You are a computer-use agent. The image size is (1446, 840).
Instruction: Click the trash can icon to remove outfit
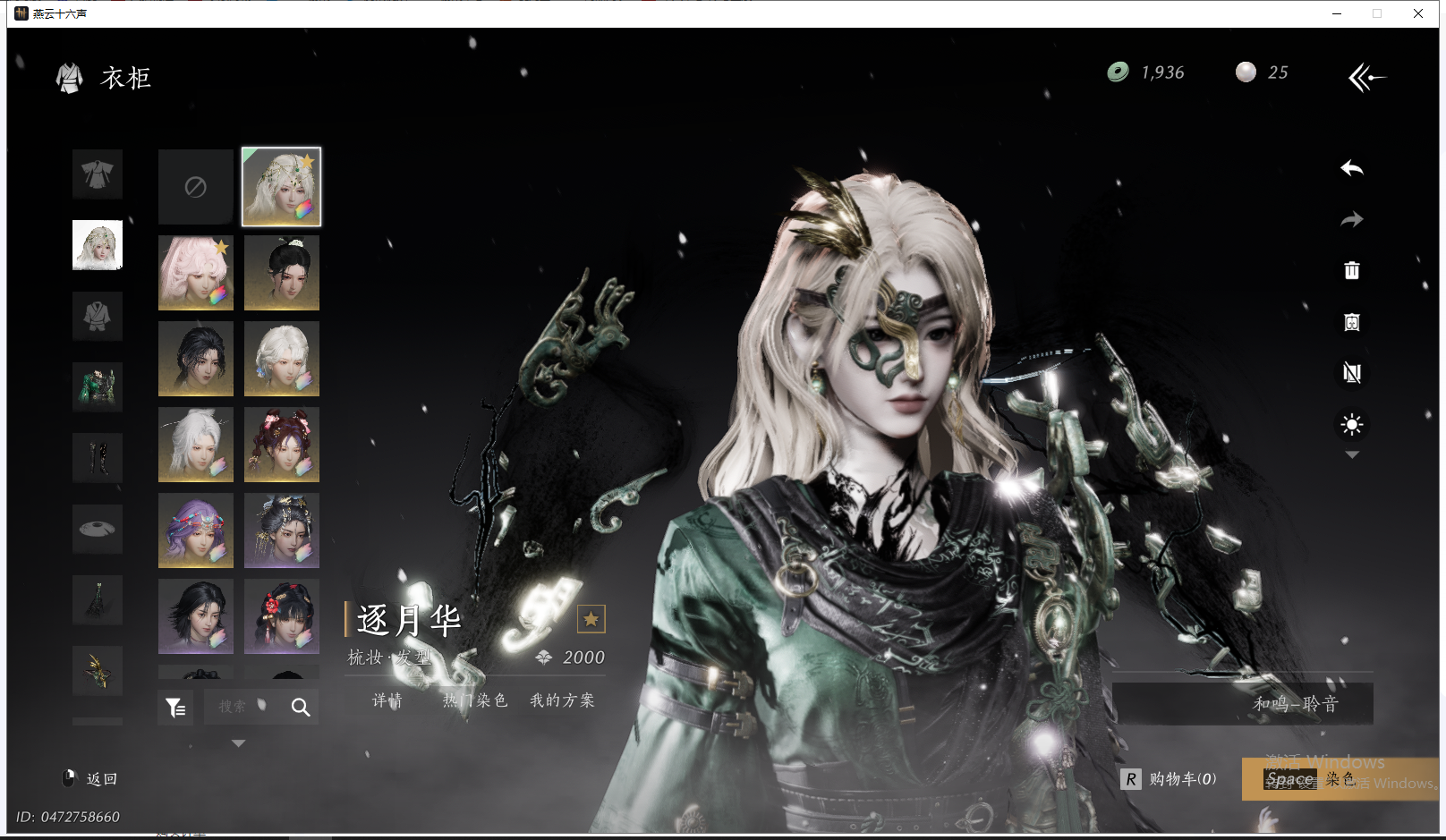point(1351,270)
